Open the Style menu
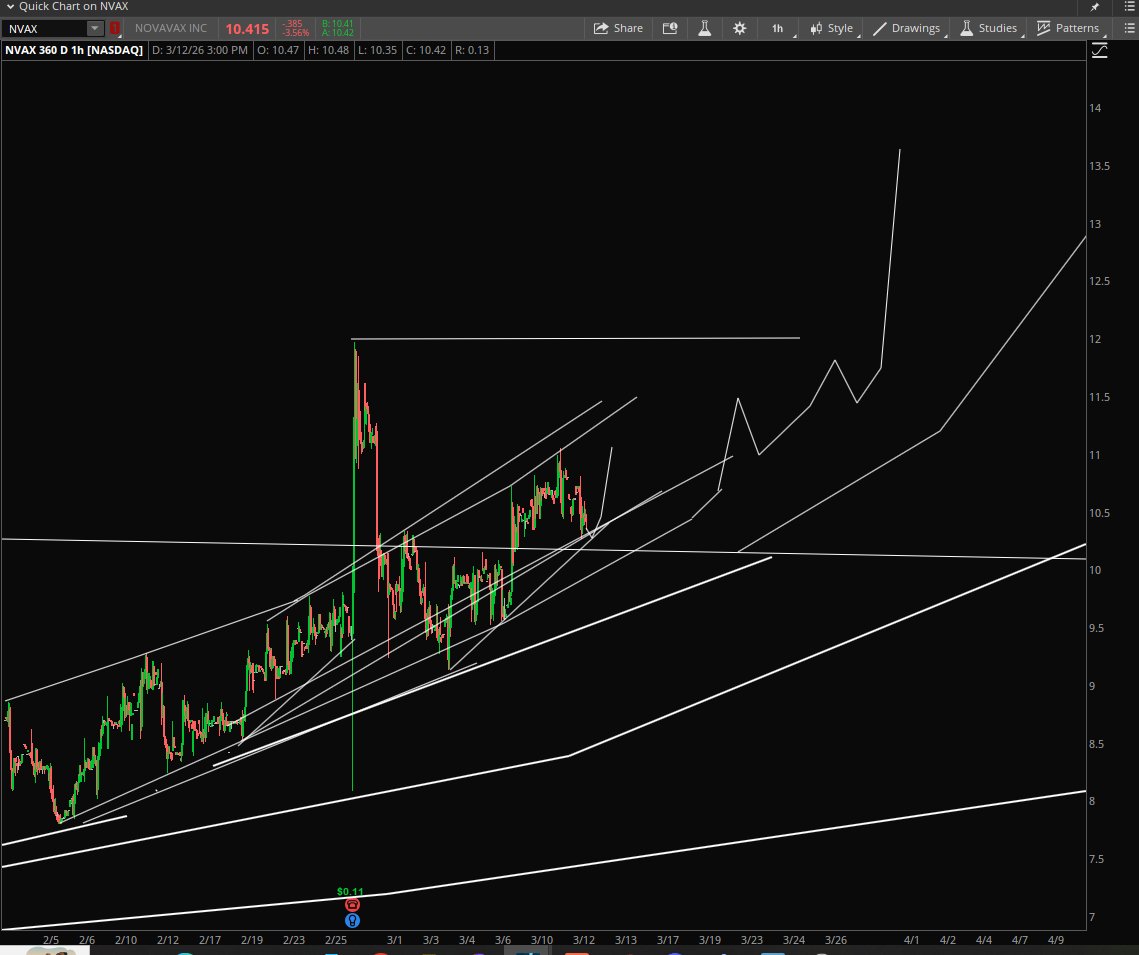This screenshot has width=1139, height=955. click(x=832, y=28)
